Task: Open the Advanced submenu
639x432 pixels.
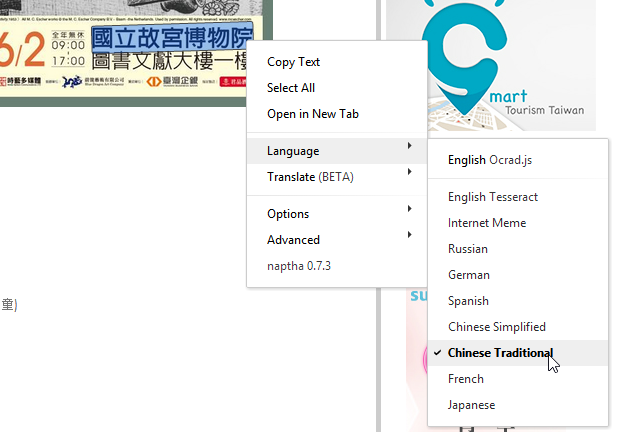Action: click(337, 240)
